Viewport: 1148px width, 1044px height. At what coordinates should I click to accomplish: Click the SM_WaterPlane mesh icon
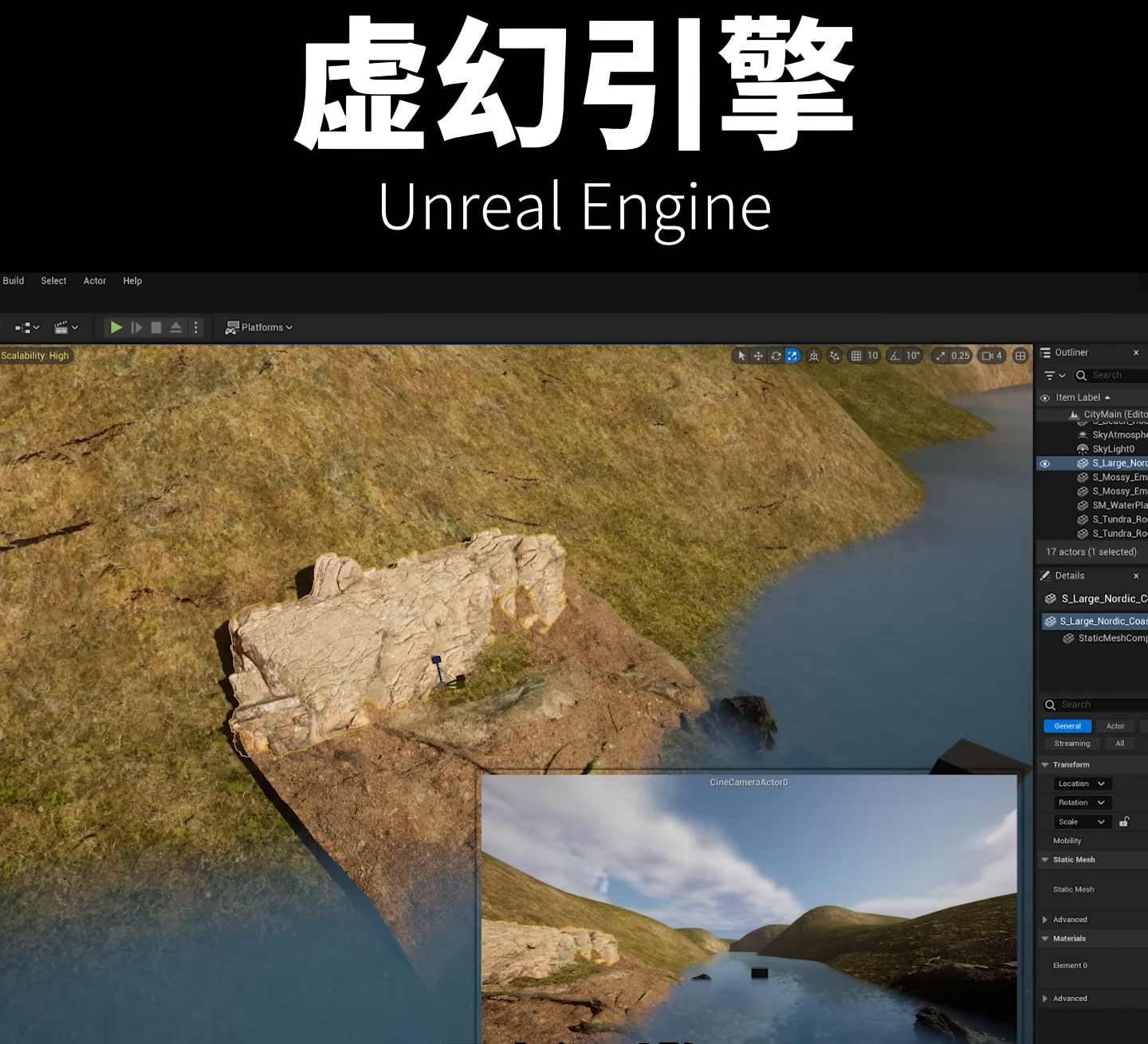click(x=1083, y=506)
